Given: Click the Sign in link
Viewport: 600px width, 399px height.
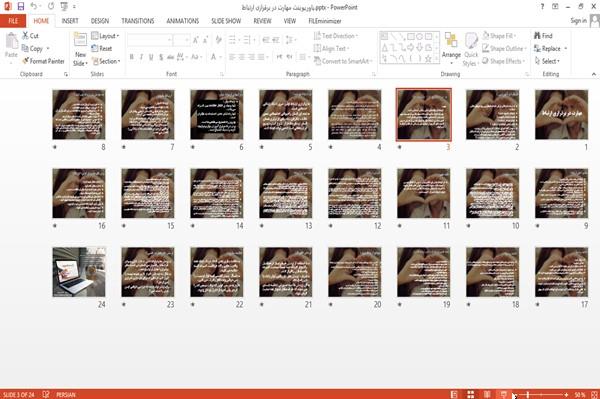Looking at the screenshot, I should [578, 21].
